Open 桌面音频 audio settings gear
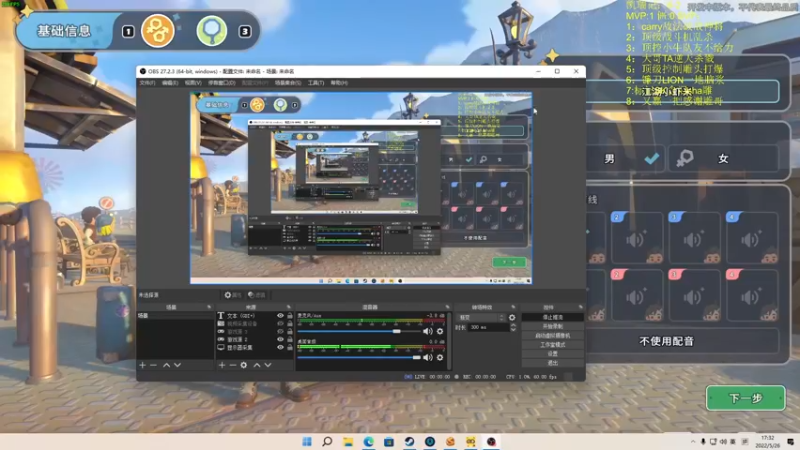Screen dimensions: 800x450 440,358
